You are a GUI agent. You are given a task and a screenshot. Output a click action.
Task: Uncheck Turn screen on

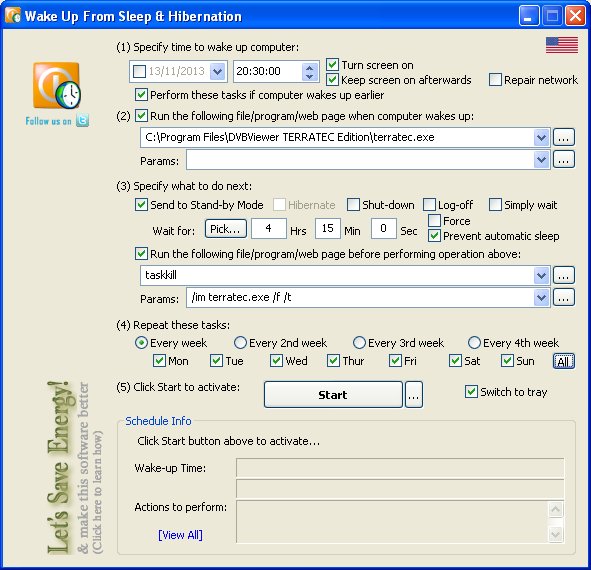[332, 64]
